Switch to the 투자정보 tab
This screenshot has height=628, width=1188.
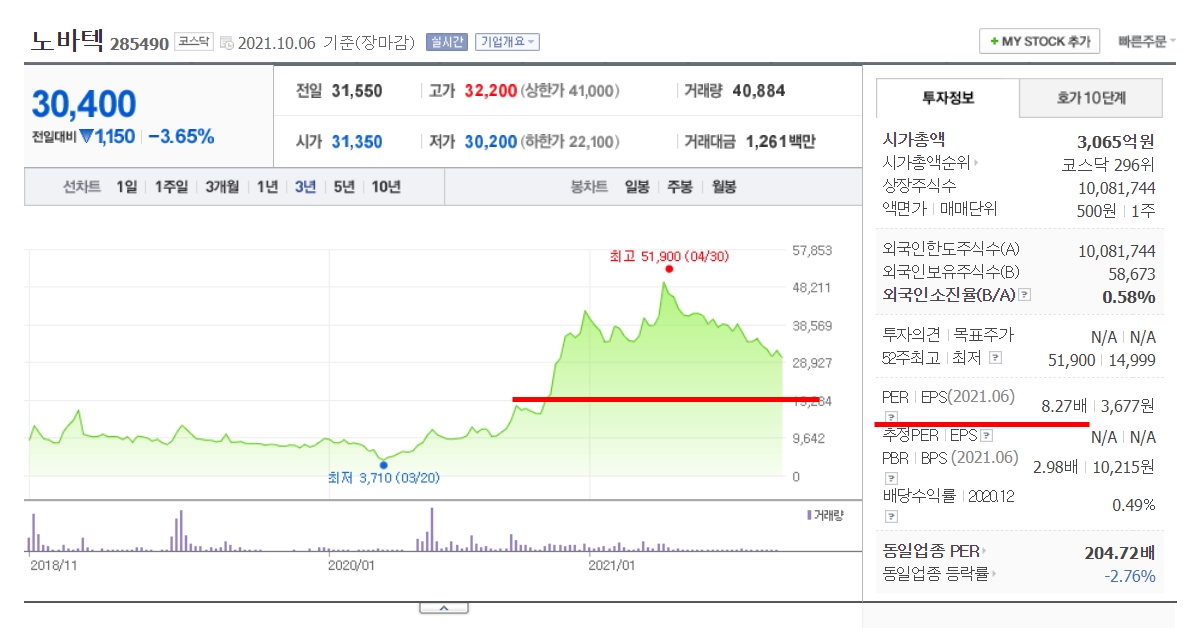pos(948,98)
